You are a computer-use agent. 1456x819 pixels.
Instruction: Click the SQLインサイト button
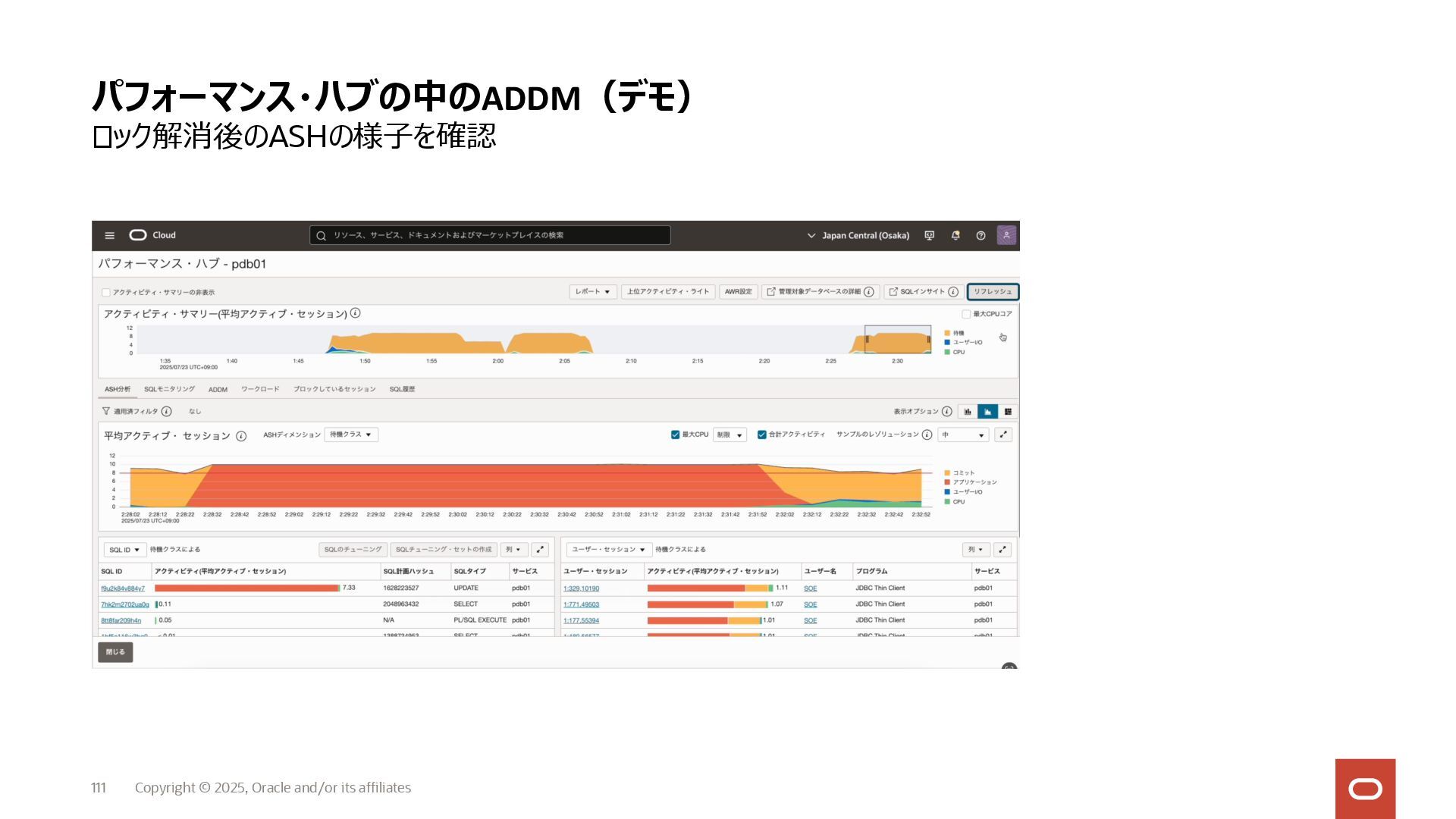[x=924, y=292]
